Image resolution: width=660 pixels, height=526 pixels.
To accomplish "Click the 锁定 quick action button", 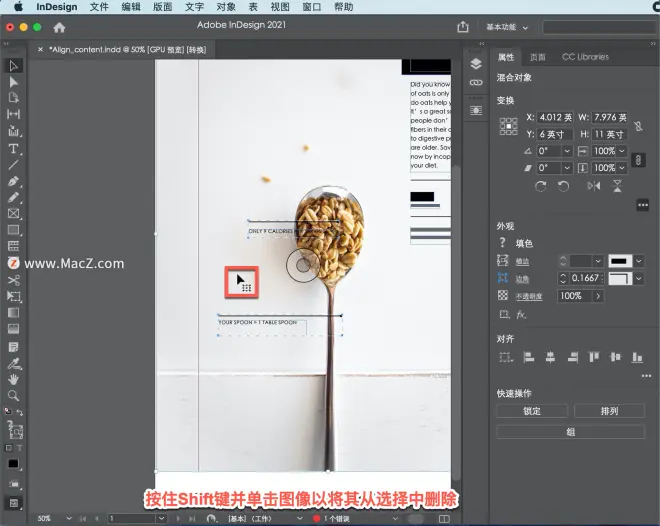I will 532,411.
